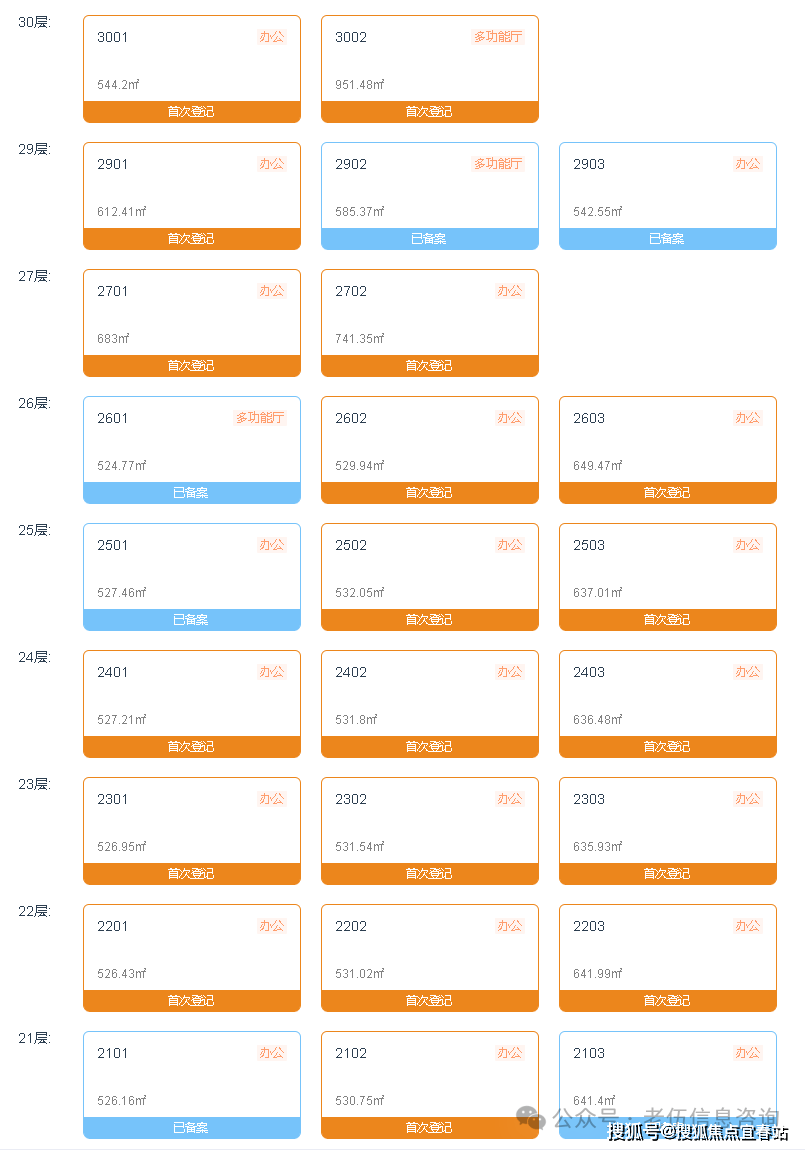The height and width of the screenshot is (1150, 805).
Task: Select unit 2501 number label
Action: (x=113, y=545)
